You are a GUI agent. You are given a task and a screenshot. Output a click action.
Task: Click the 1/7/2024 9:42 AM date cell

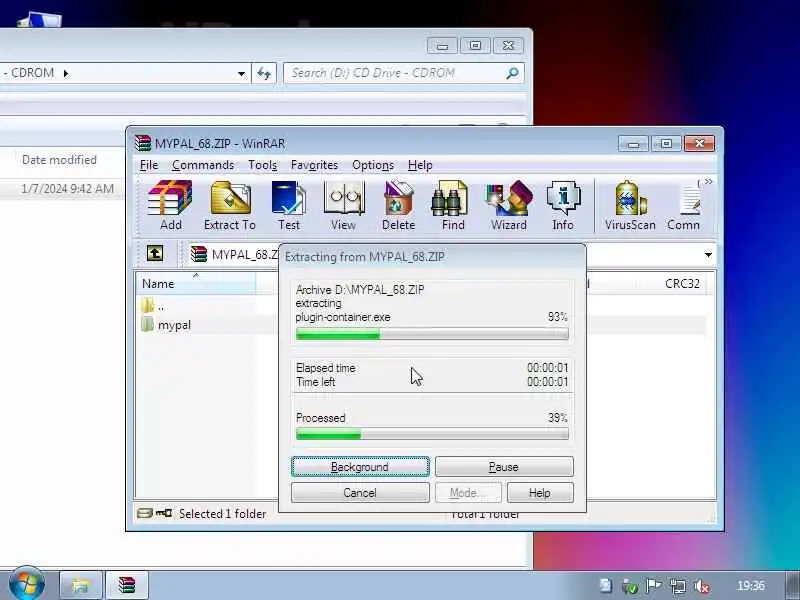67,189
